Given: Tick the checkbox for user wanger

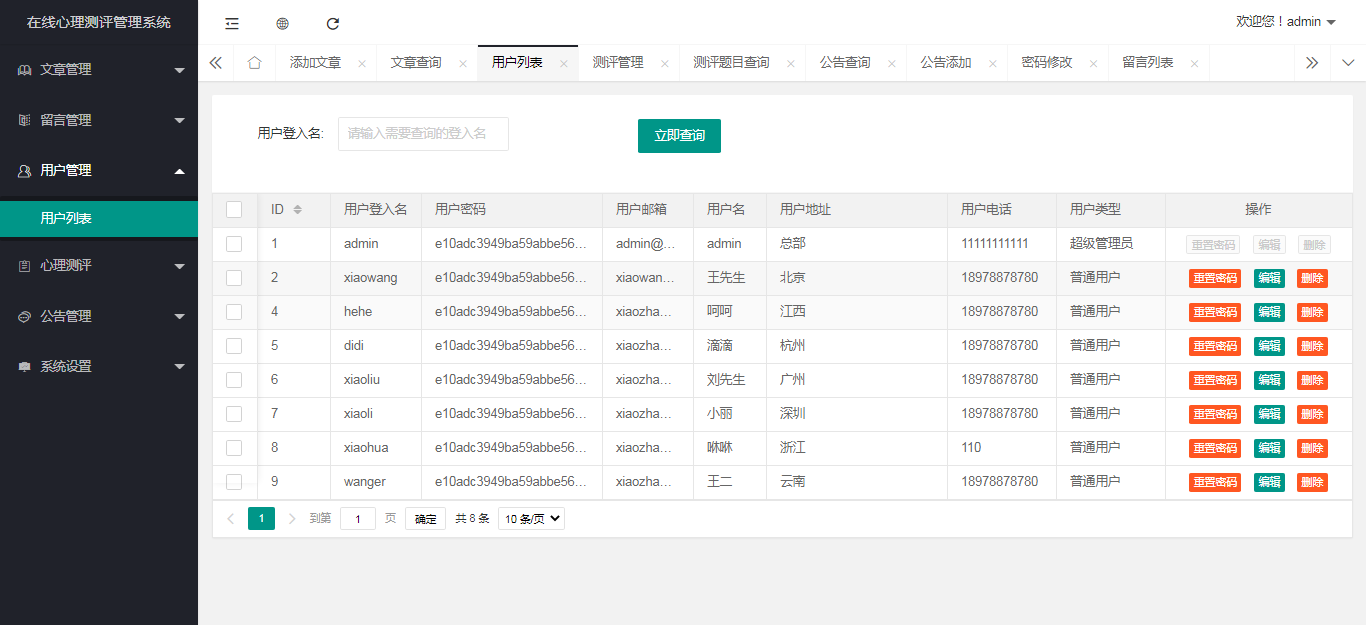Looking at the screenshot, I should 234,482.
